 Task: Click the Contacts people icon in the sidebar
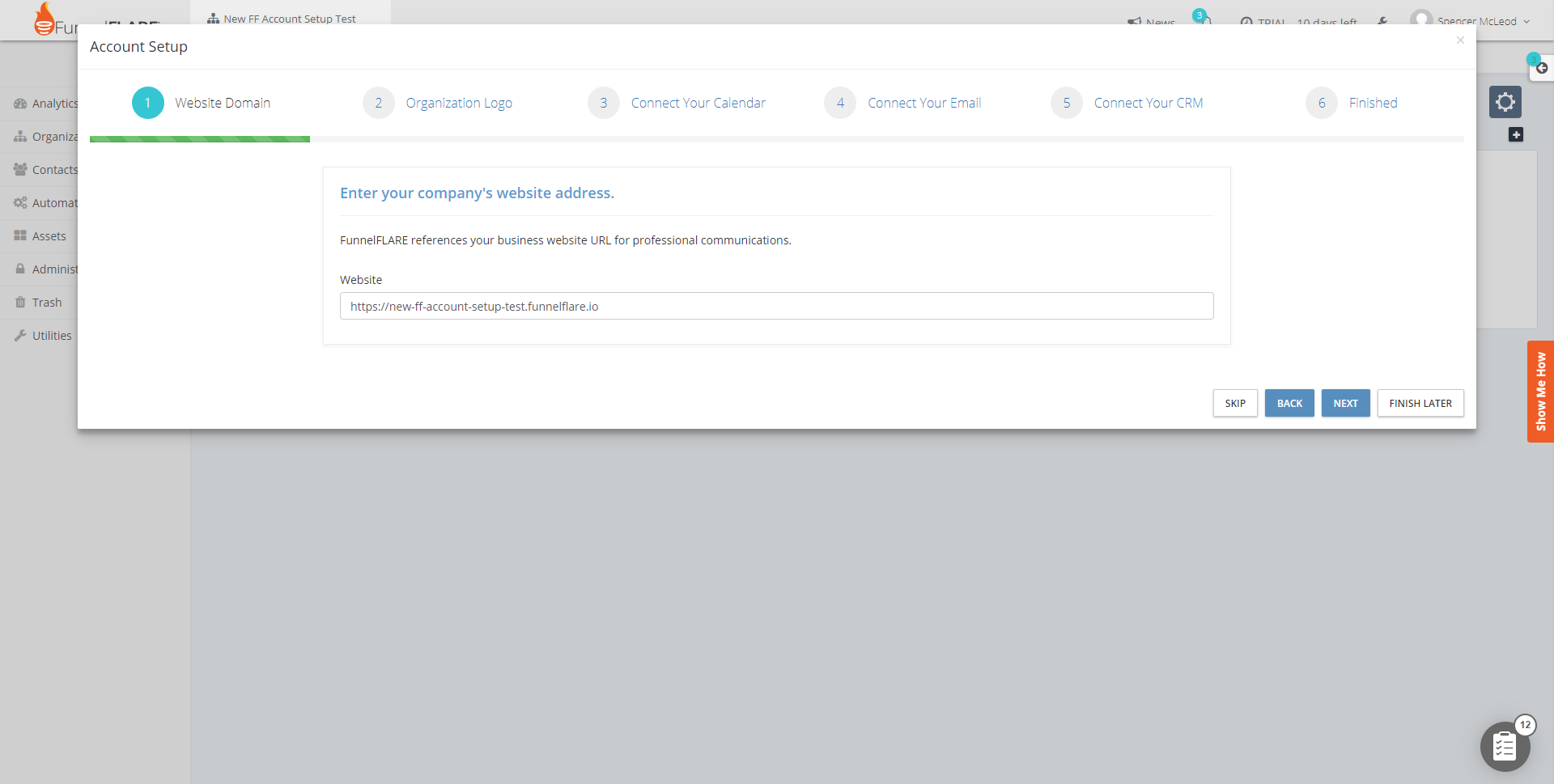tap(20, 170)
